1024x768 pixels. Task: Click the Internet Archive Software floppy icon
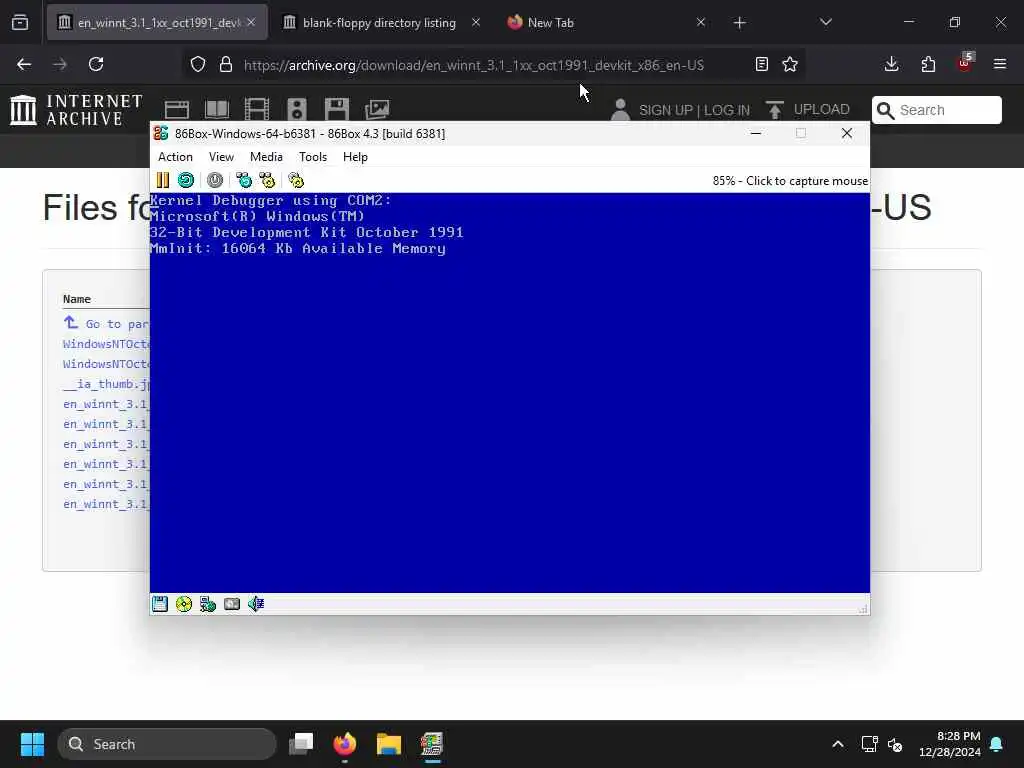coord(337,109)
